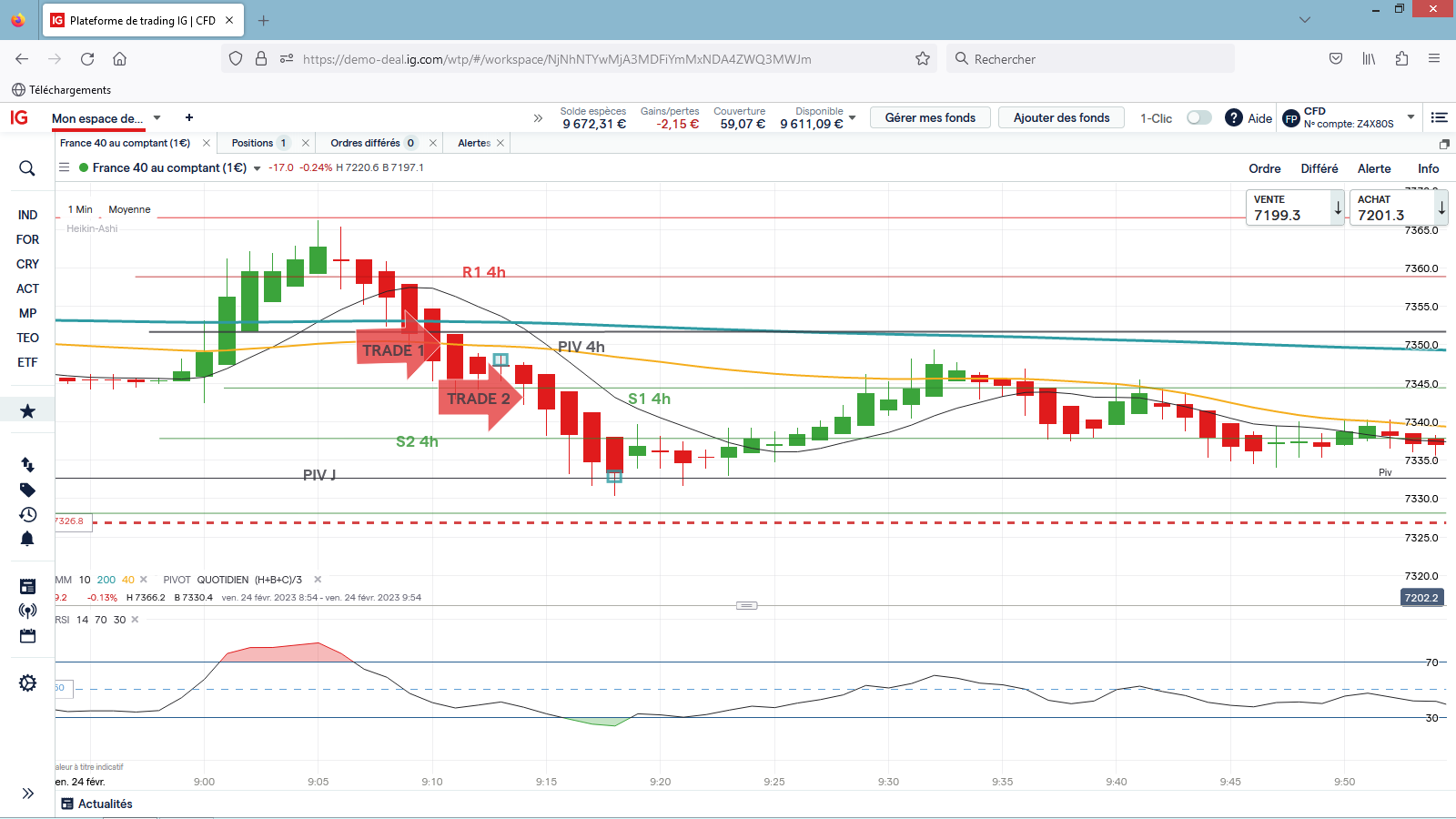Image resolution: width=1456 pixels, height=819 pixels.
Task: Click the IG logo
Action: [x=19, y=117]
